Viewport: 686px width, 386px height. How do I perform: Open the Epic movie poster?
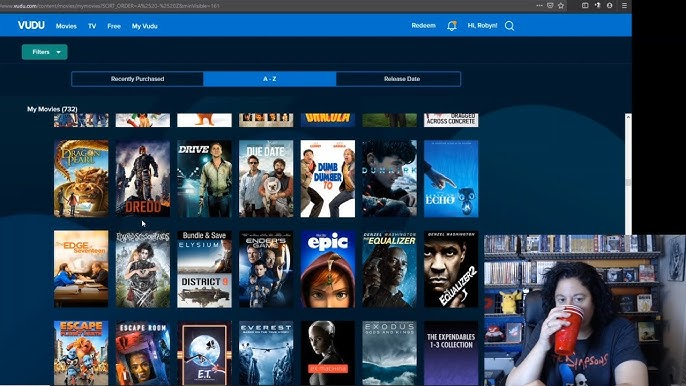coord(328,269)
